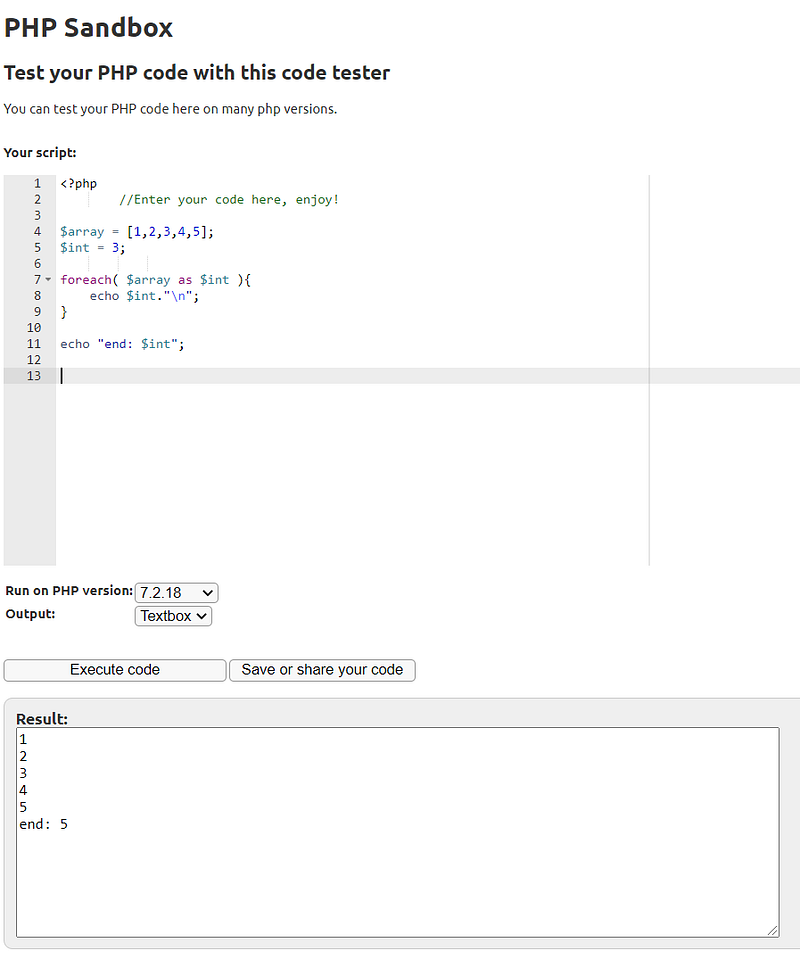Open the Output Textbox dropdown
The height and width of the screenshot is (953, 800).
coord(173,616)
